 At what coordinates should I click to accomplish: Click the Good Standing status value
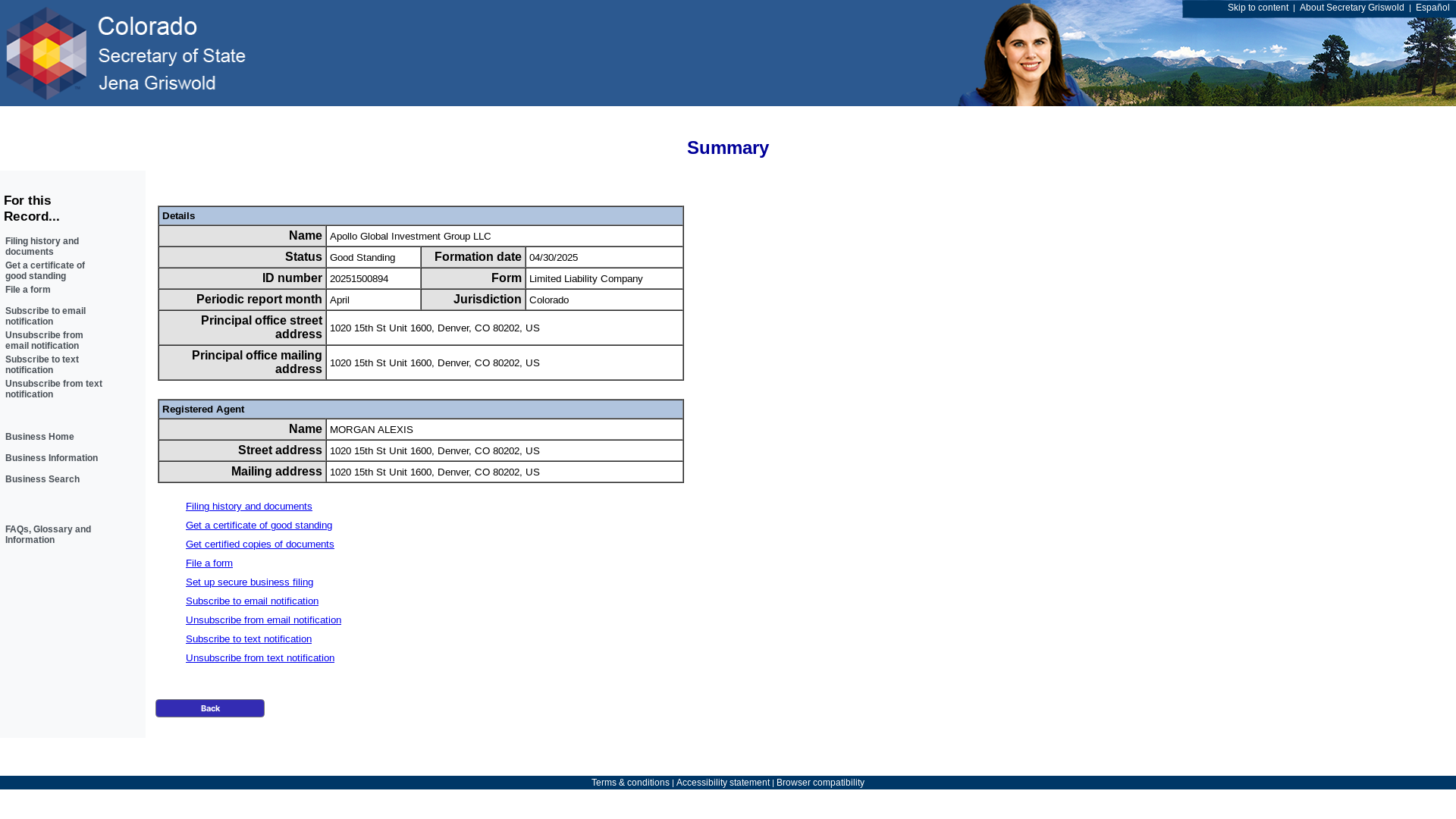[362, 258]
